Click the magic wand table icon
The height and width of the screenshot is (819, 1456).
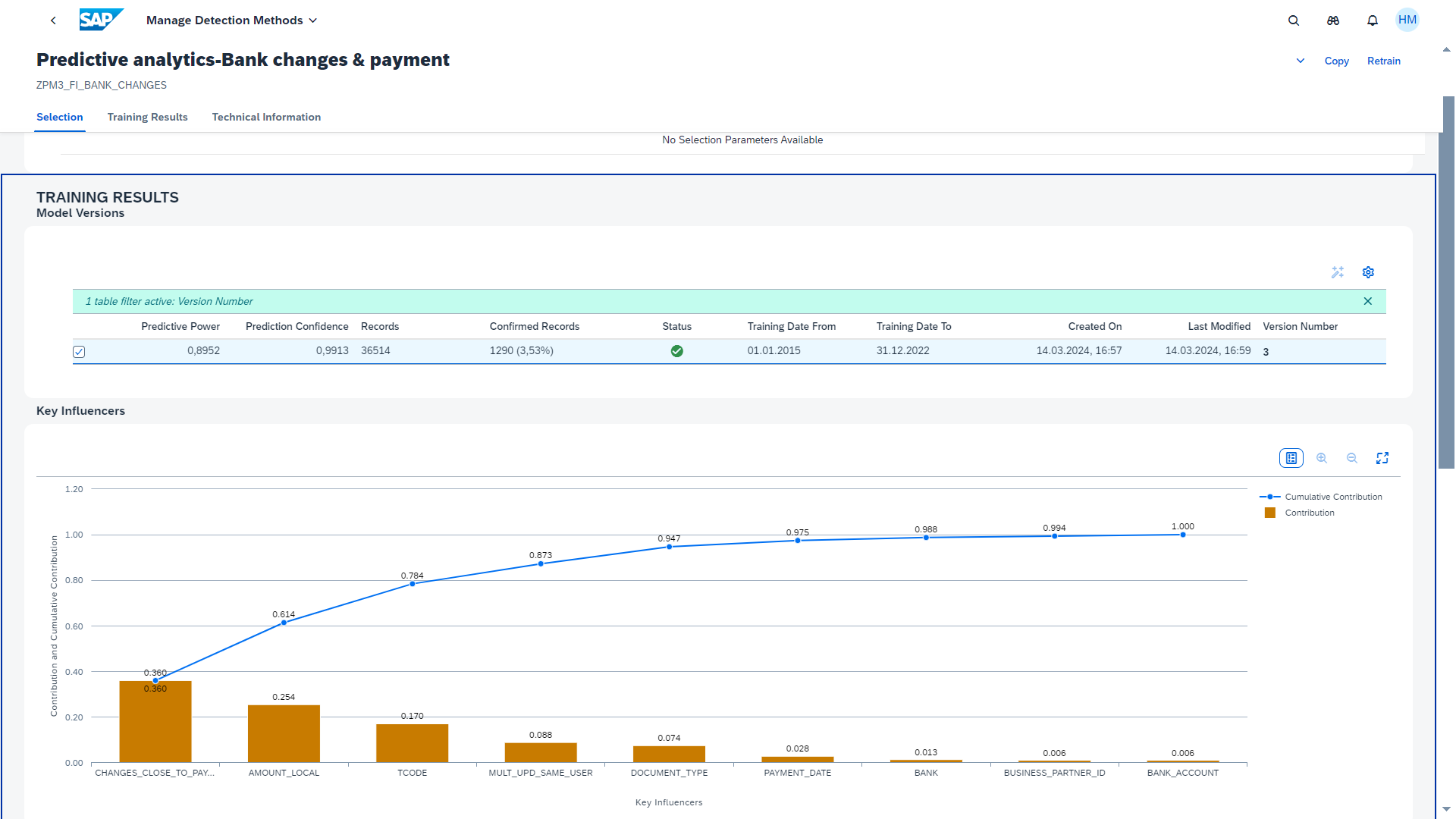[x=1338, y=272]
